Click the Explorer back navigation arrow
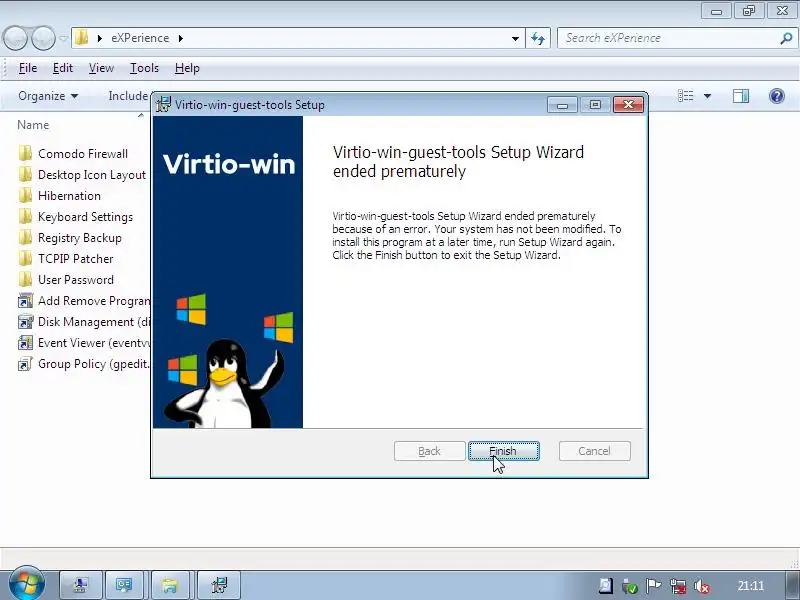This screenshot has width=800, height=600. [15, 38]
